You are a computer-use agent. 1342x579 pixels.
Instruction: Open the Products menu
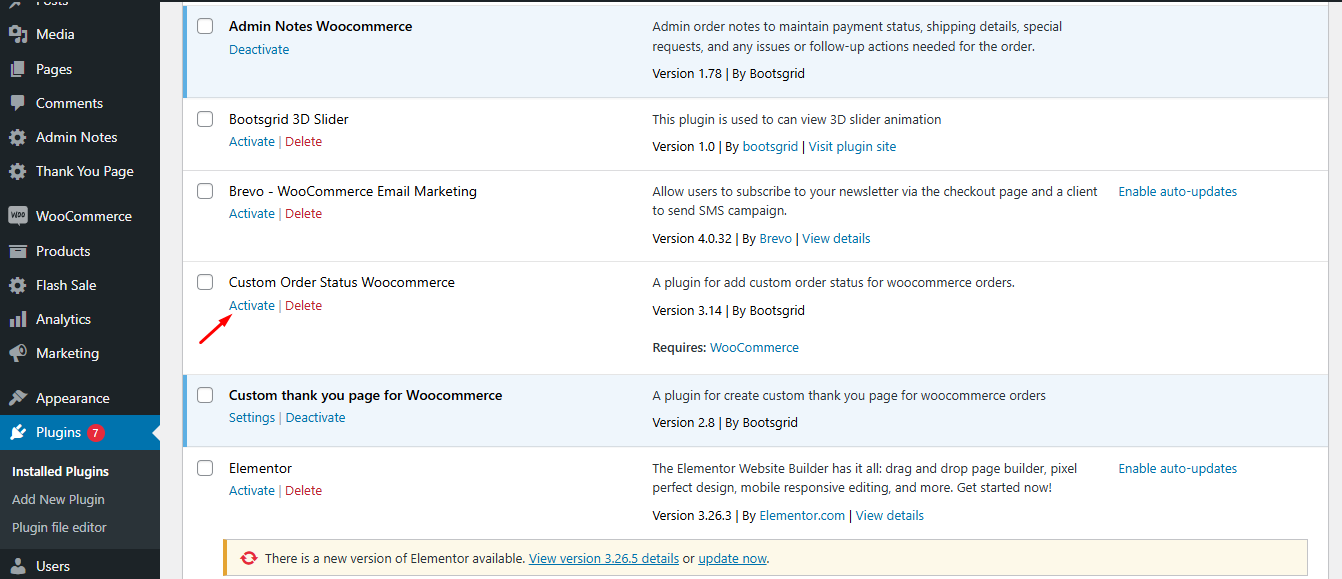pos(63,251)
